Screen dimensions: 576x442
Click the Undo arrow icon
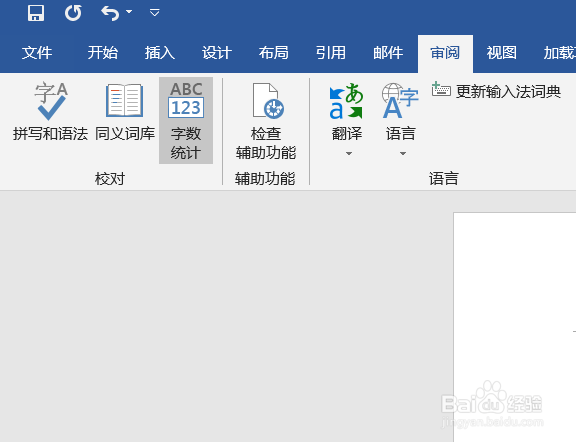(x=110, y=13)
